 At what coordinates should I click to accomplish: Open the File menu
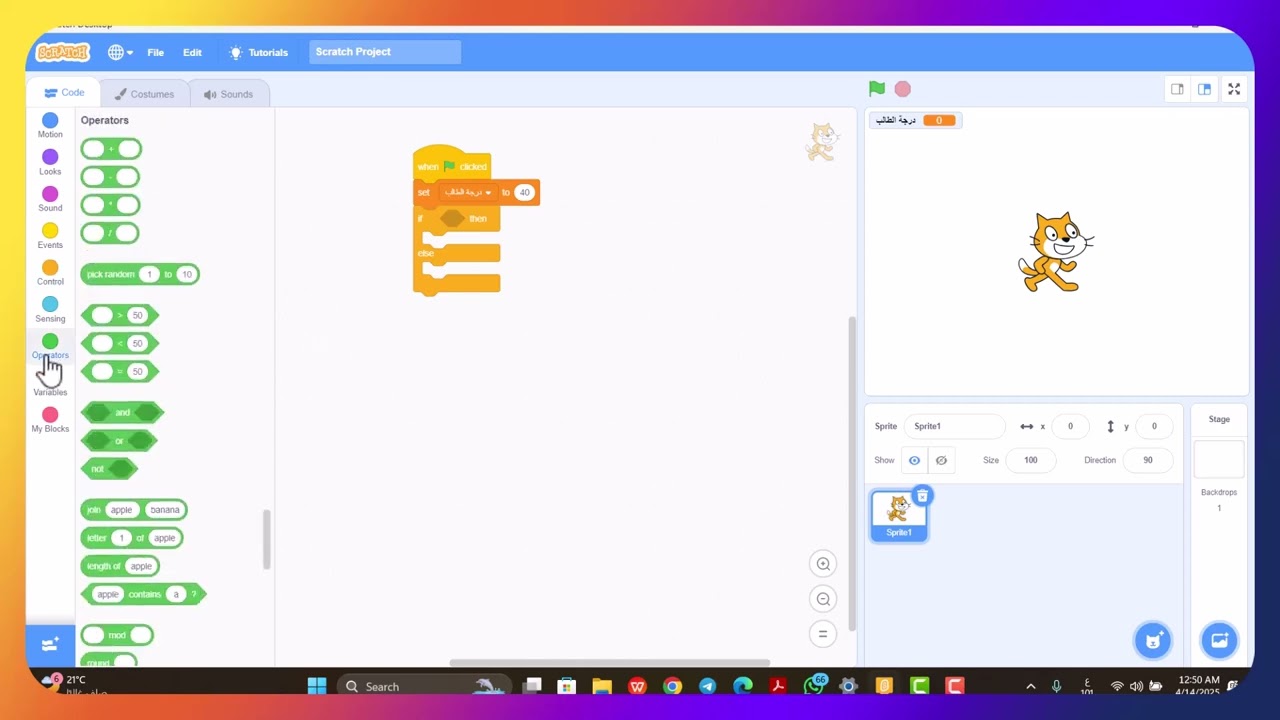[x=156, y=52]
